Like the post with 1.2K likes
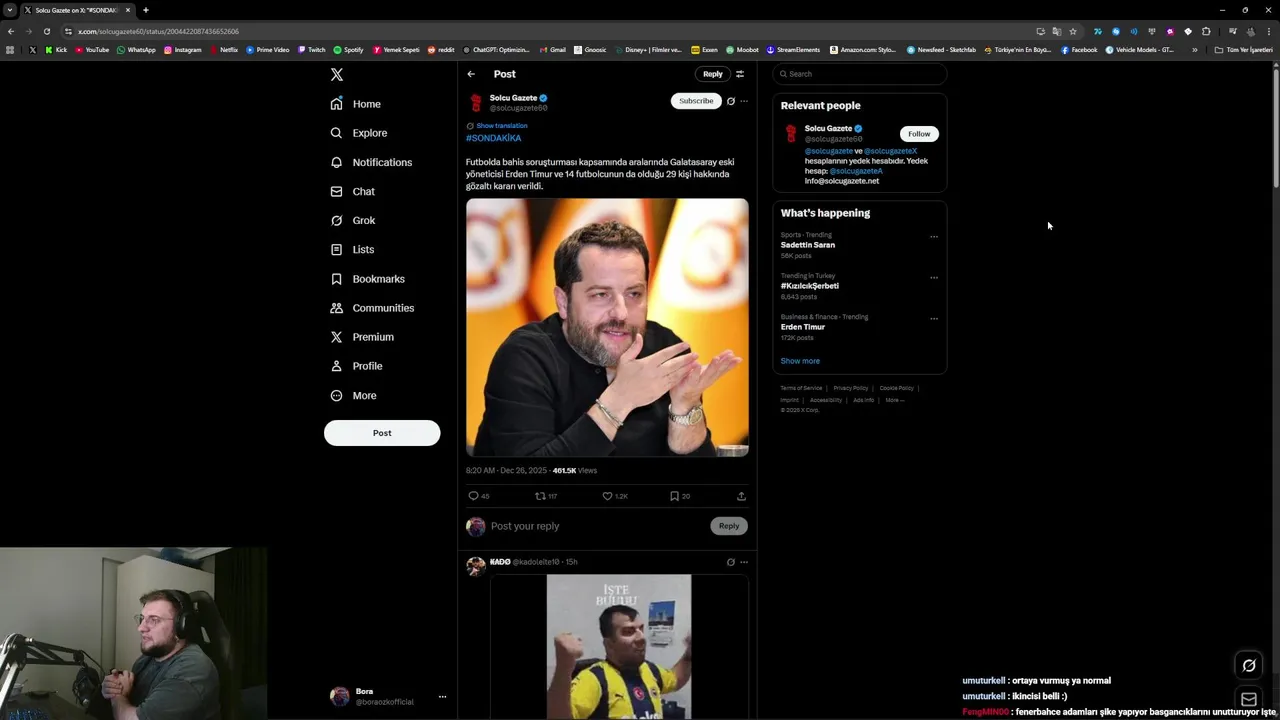Screen dimensions: 1280x720 [614, 496]
